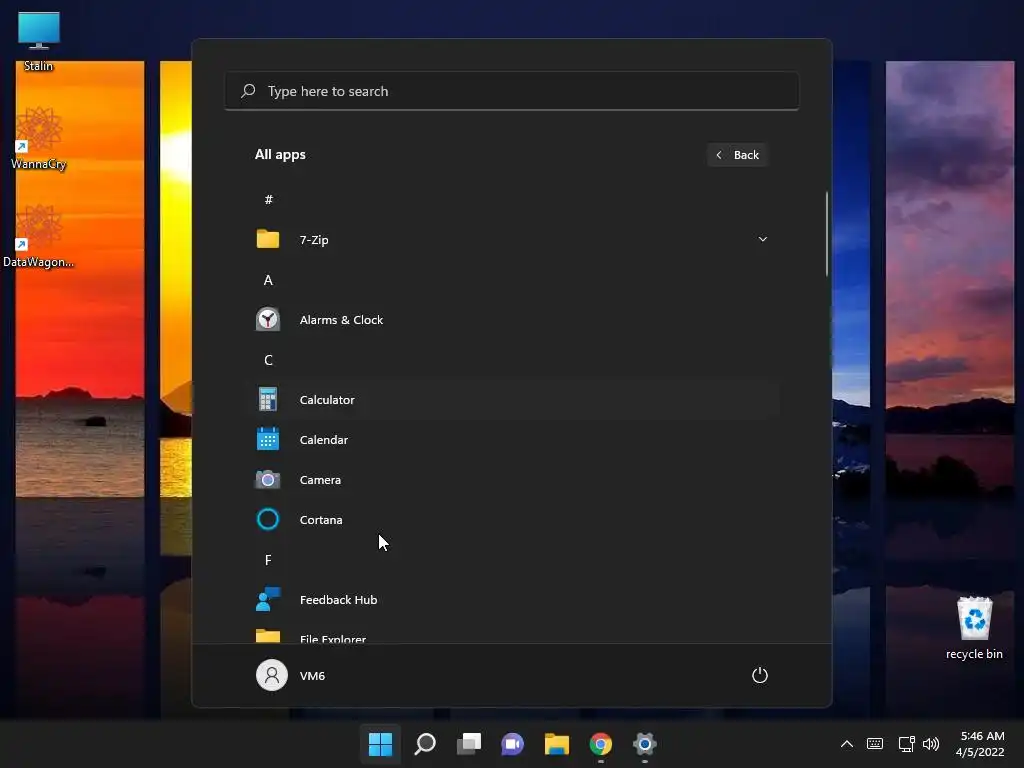
Task: Show hidden tray icons chevron
Action: (846, 743)
